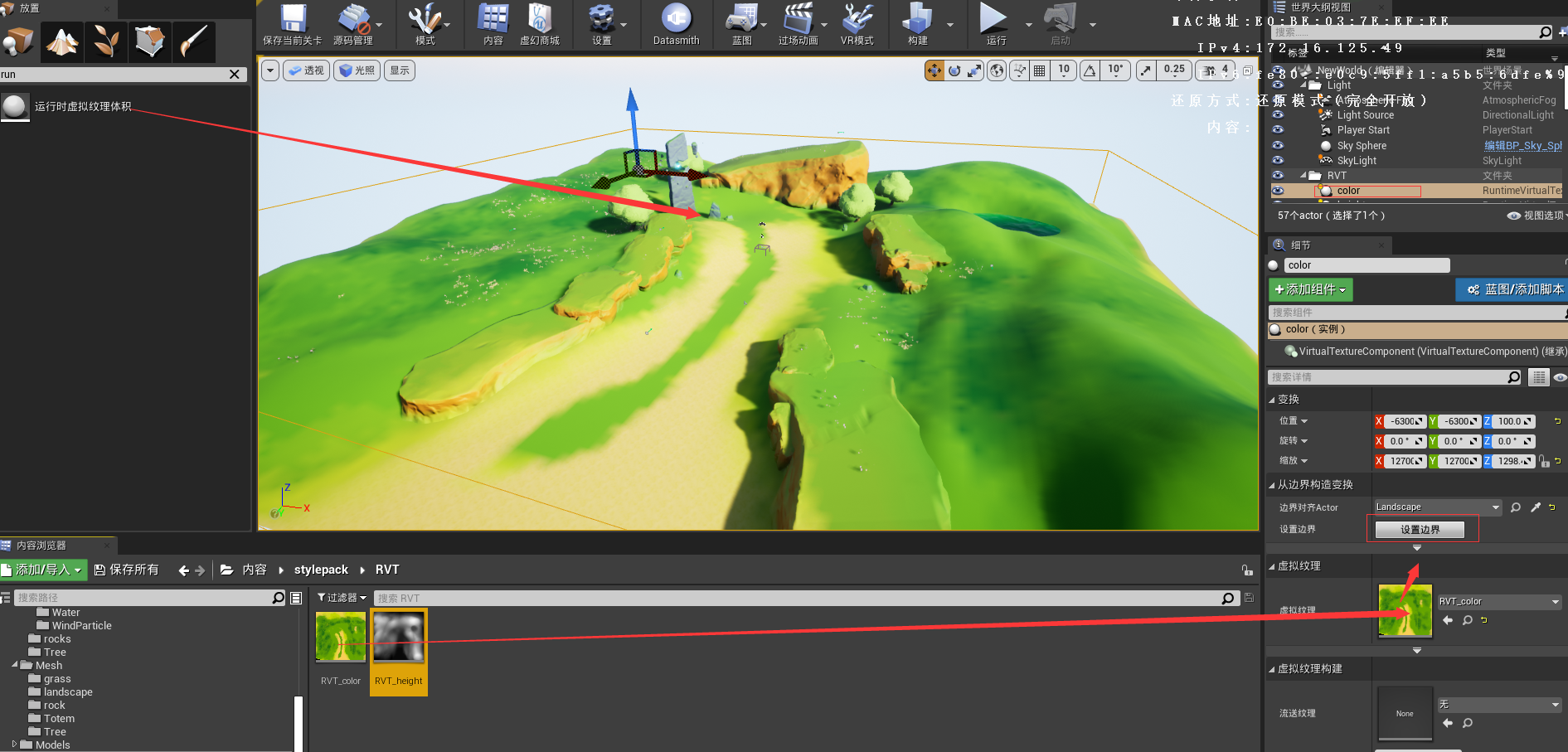This screenshot has width=1568, height=752.
Task: Select the scale gizmo tool
Action: (x=974, y=70)
